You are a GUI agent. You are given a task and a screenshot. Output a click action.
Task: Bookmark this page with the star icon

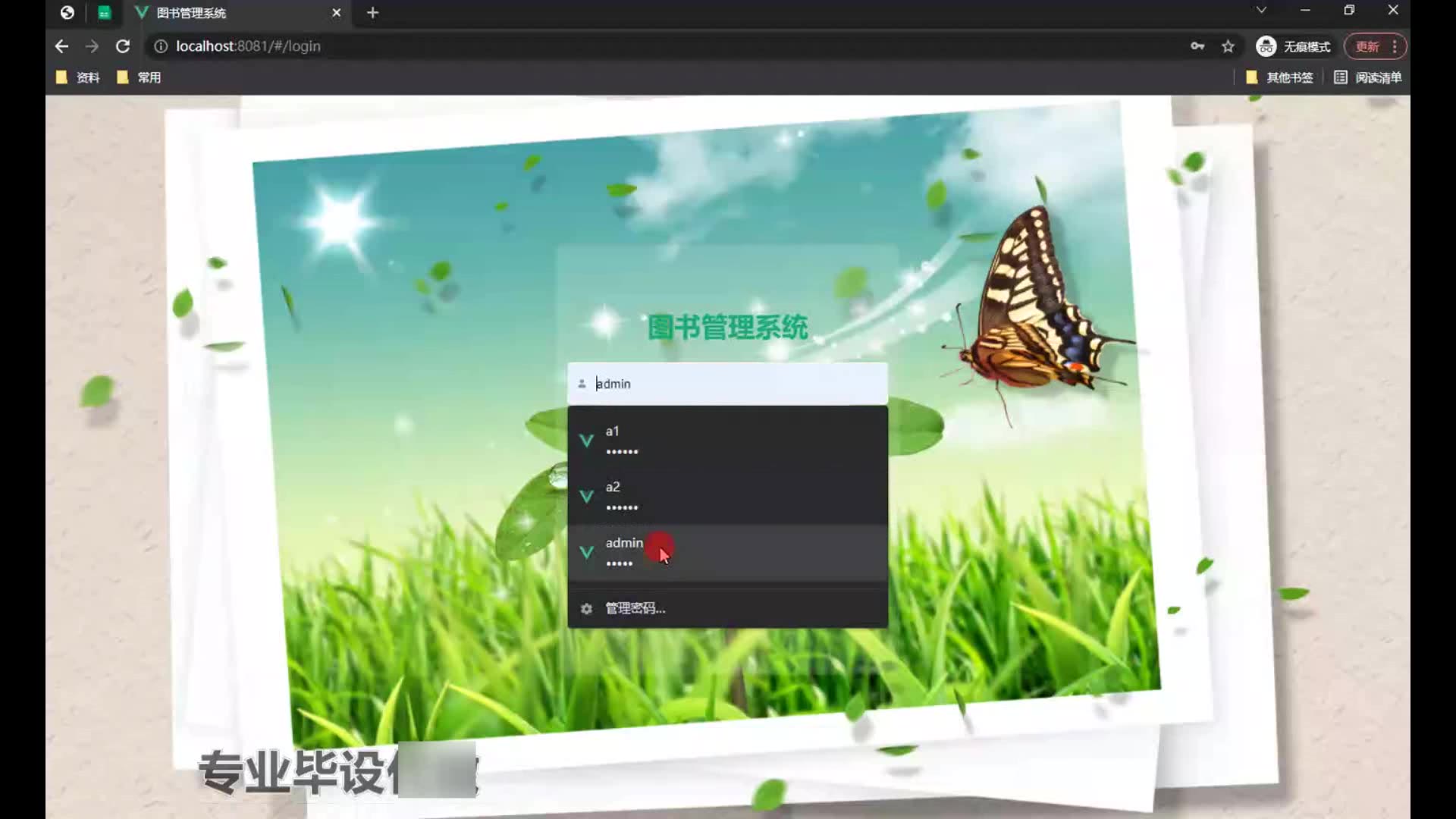coord(1228,46)
